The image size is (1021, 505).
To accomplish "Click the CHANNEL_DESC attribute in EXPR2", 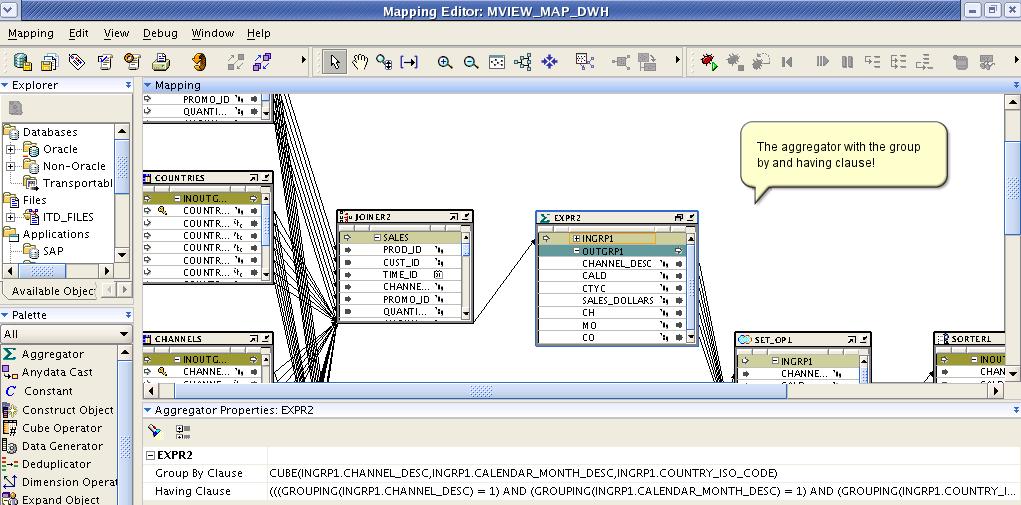I will 617,264.
